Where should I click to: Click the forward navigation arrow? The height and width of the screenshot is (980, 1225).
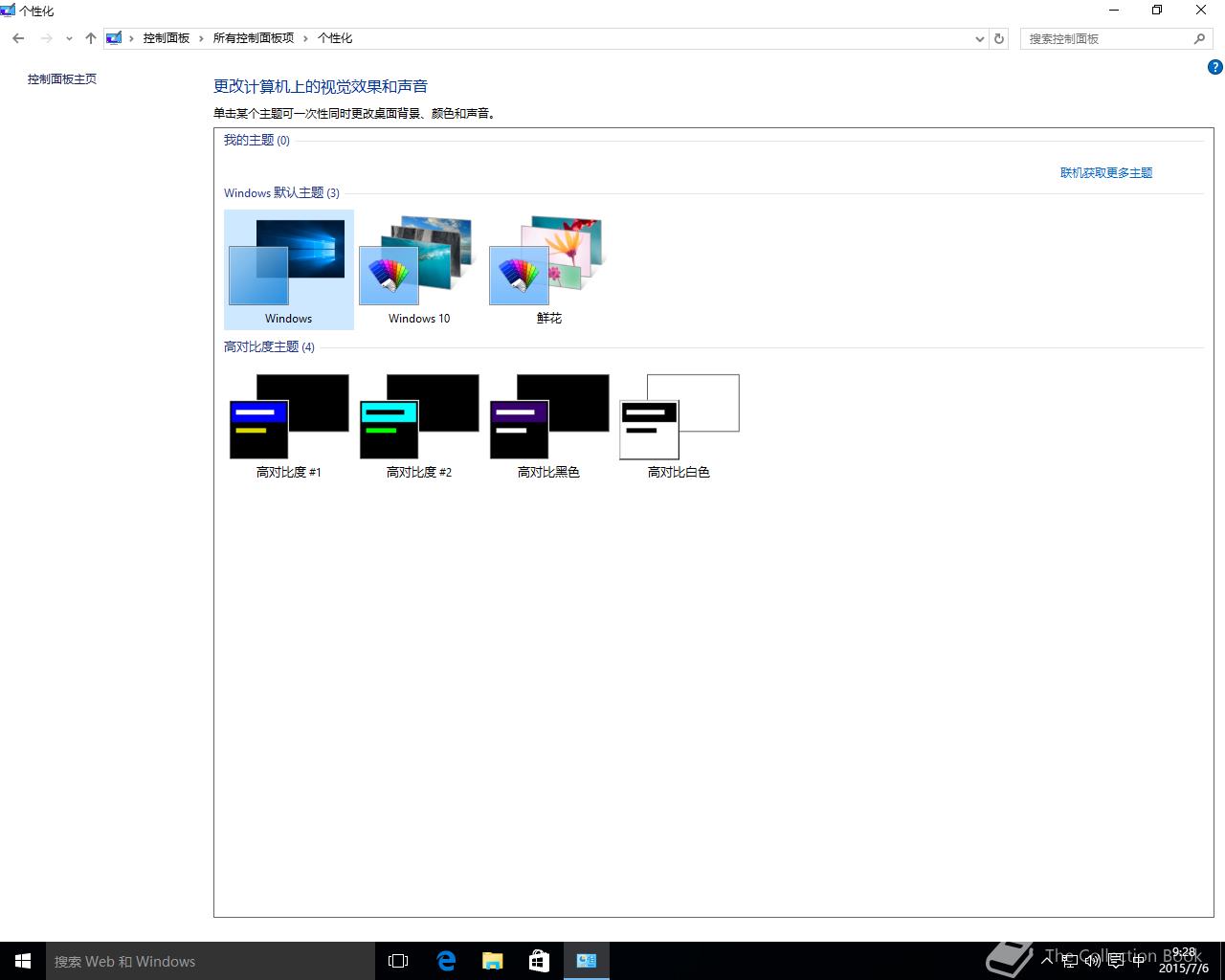(x=46, y=38)
